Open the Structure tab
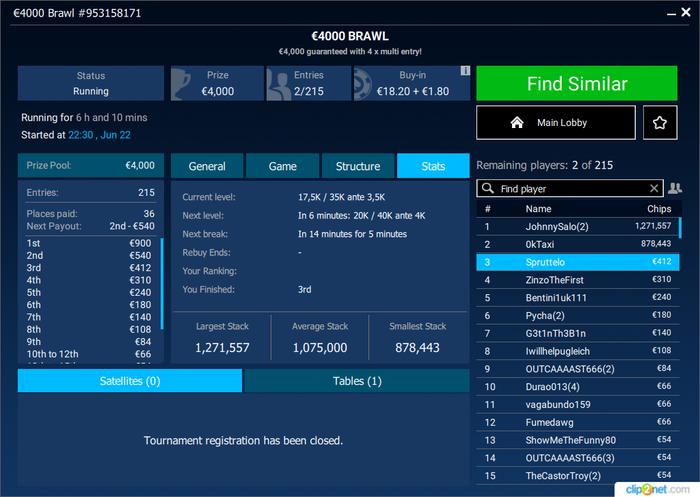This screenshot has width=700, height=497. click(358, 166)
